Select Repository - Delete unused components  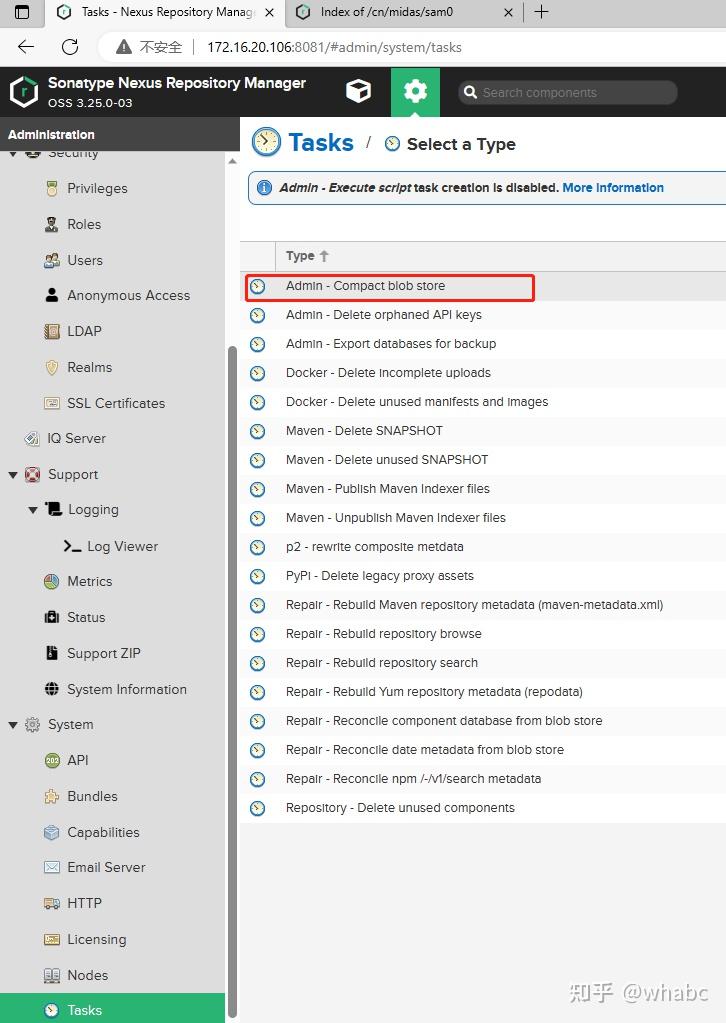[x=483, y=808]
